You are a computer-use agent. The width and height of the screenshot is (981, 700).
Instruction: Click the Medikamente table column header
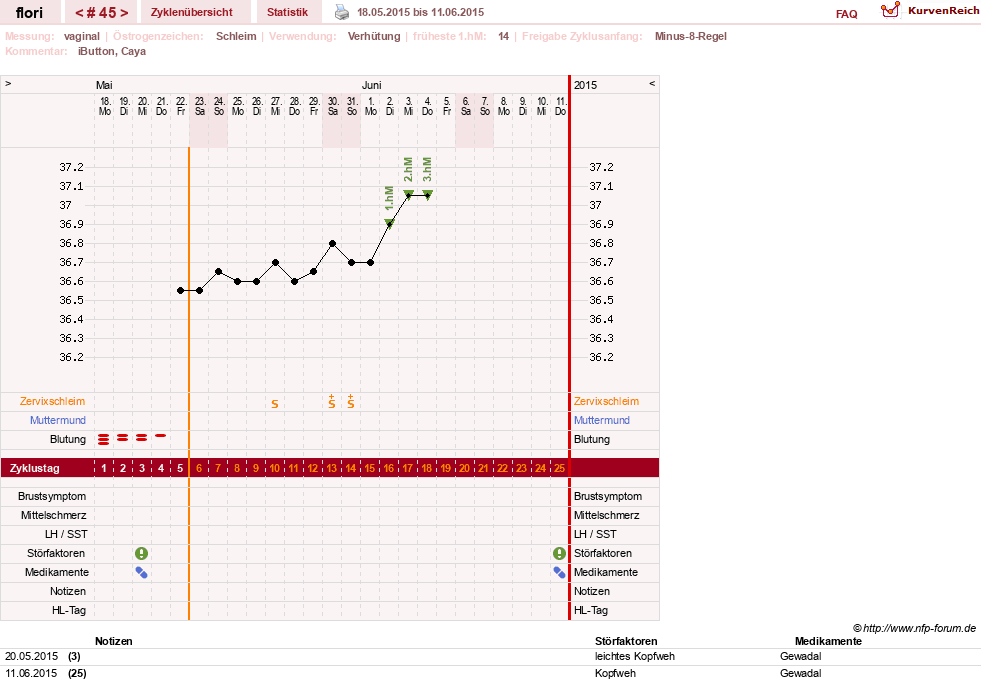[828, 641]
